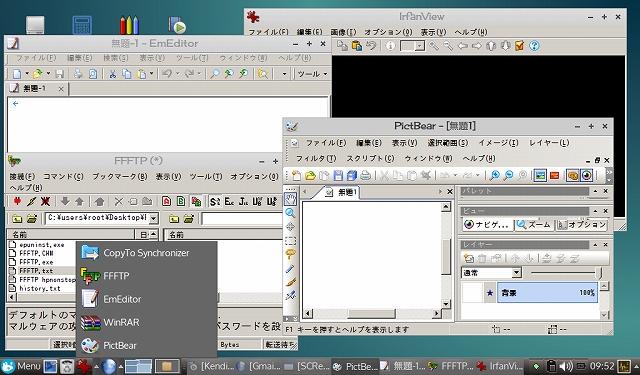Launch WinRAR from popup launcher list

(x=146, y=322)
